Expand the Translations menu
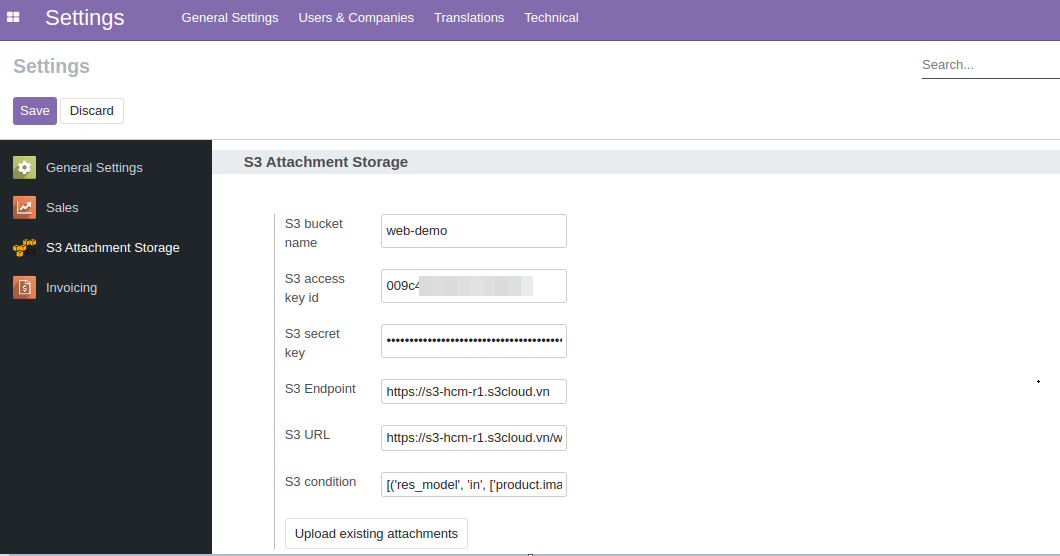 pos(469,18)
